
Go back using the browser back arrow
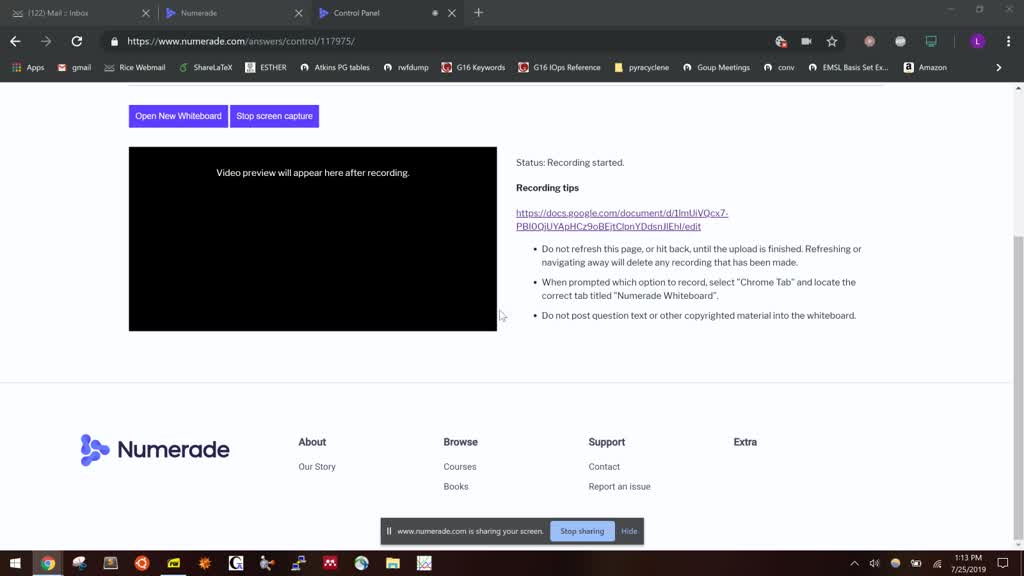[15, 41]
